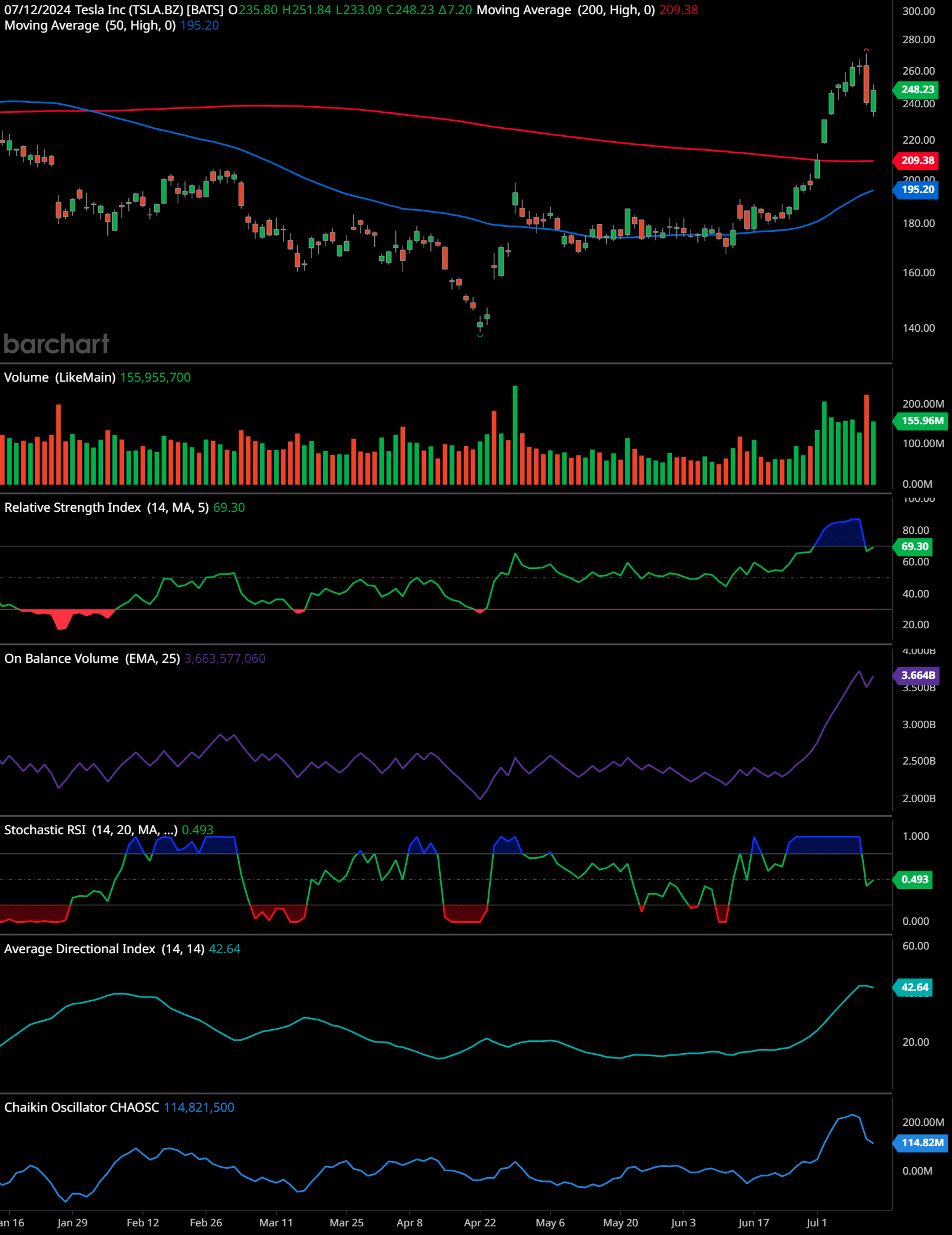The image size is (952, 1235).
Task: Click the Mar 25 date label on time axis
Action: pyautogui.click(x=347, y=1223)
